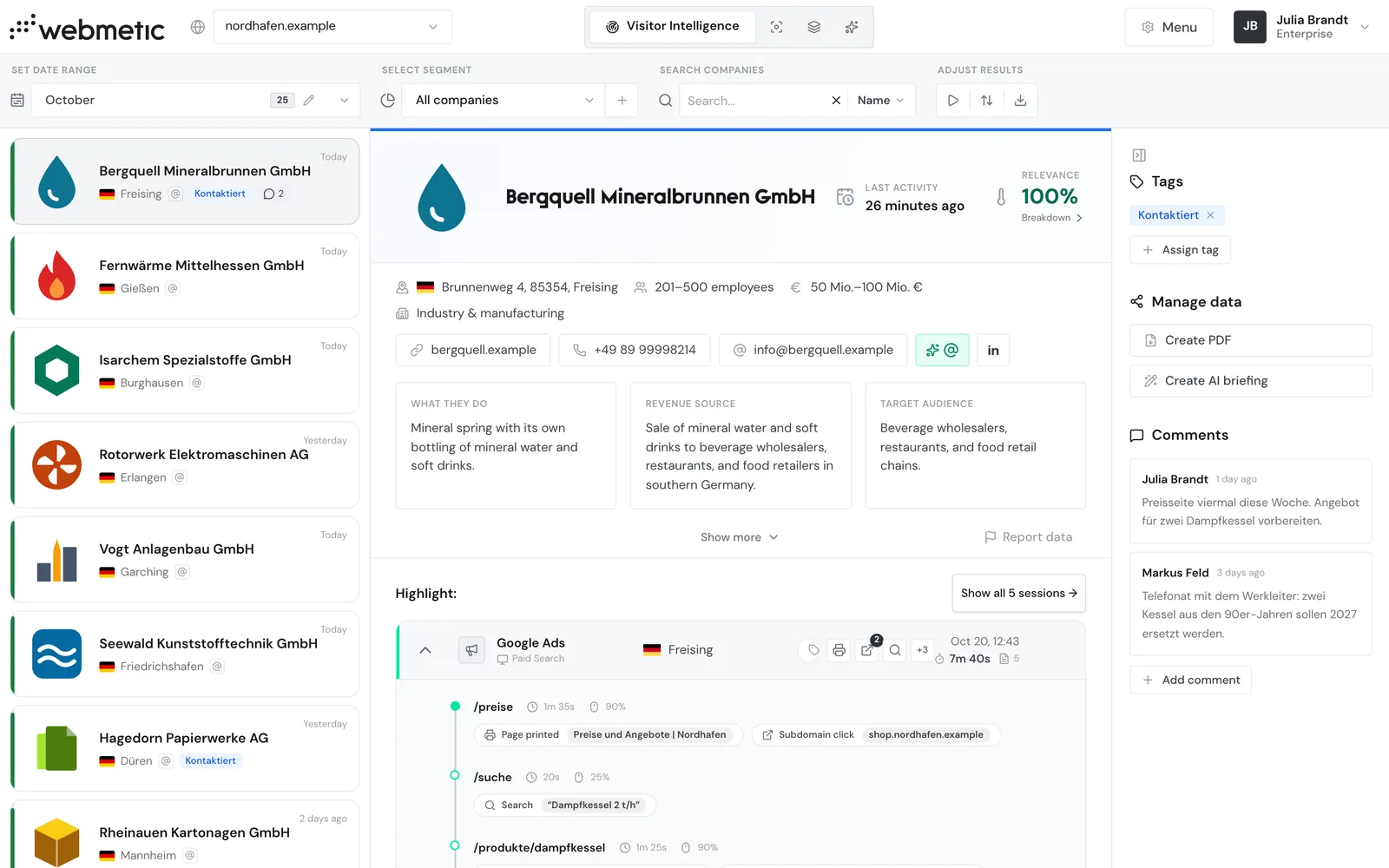
Task: Edit date range with pencil icon
Action: point(309,101)
